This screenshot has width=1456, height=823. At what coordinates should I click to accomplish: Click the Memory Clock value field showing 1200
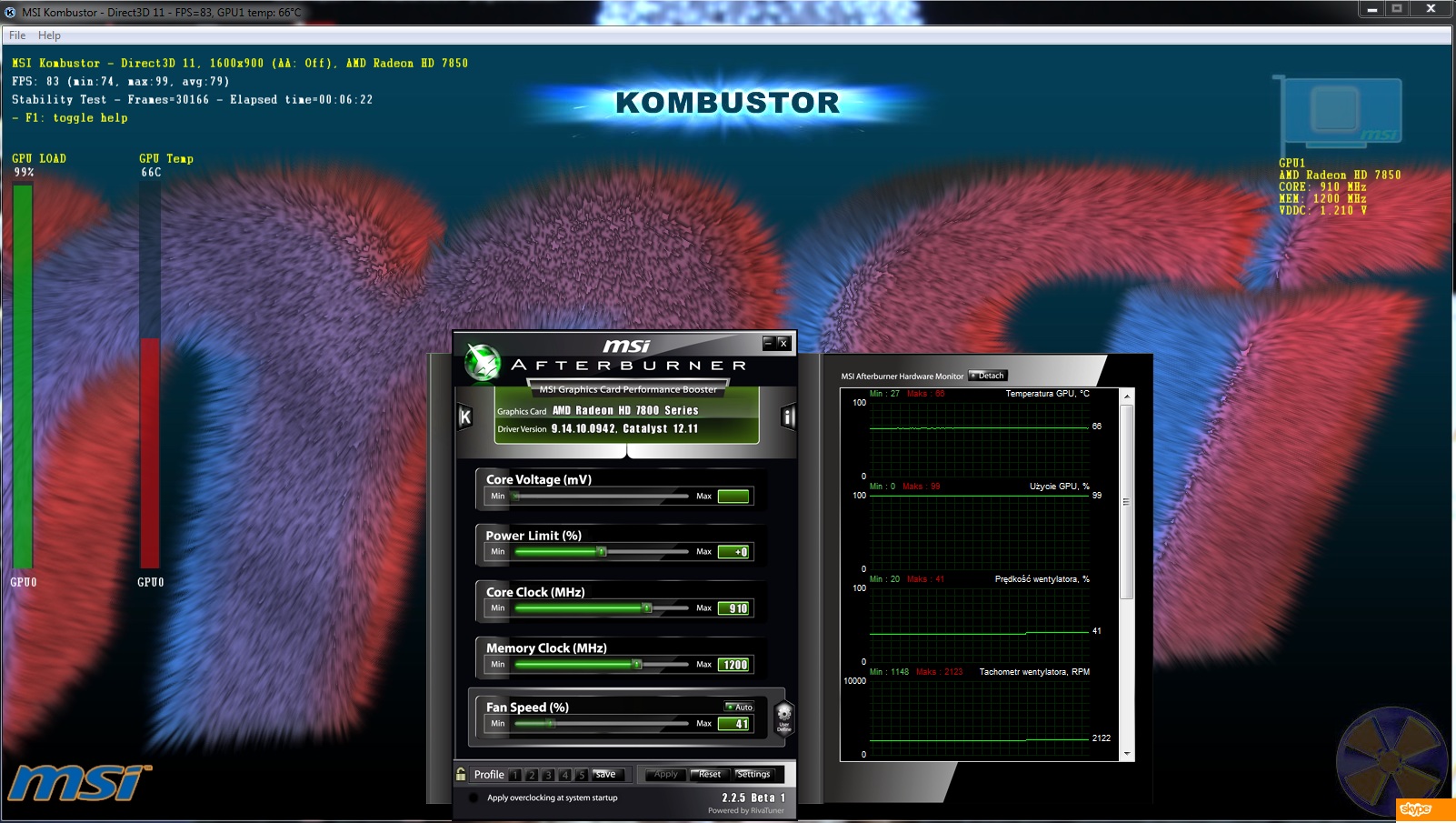tap(733, 665)
